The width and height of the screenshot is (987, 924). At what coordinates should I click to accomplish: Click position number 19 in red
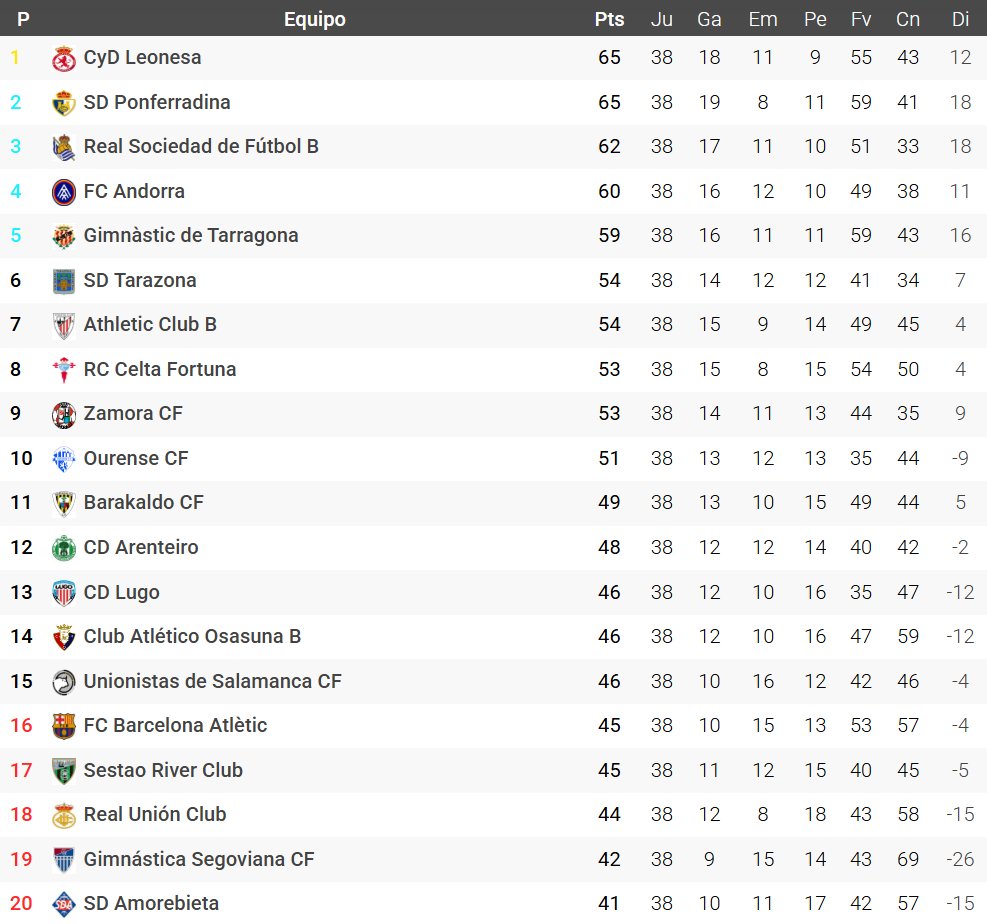pyautogui.click(x=21, y=860)
